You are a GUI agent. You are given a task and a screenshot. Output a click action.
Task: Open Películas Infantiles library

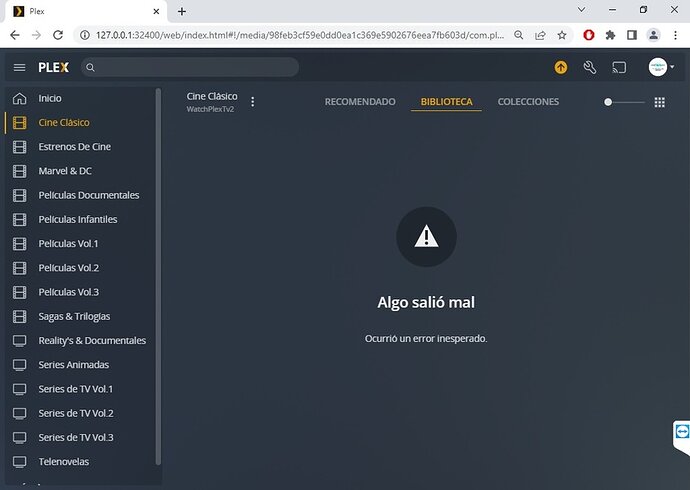point(78,219)
